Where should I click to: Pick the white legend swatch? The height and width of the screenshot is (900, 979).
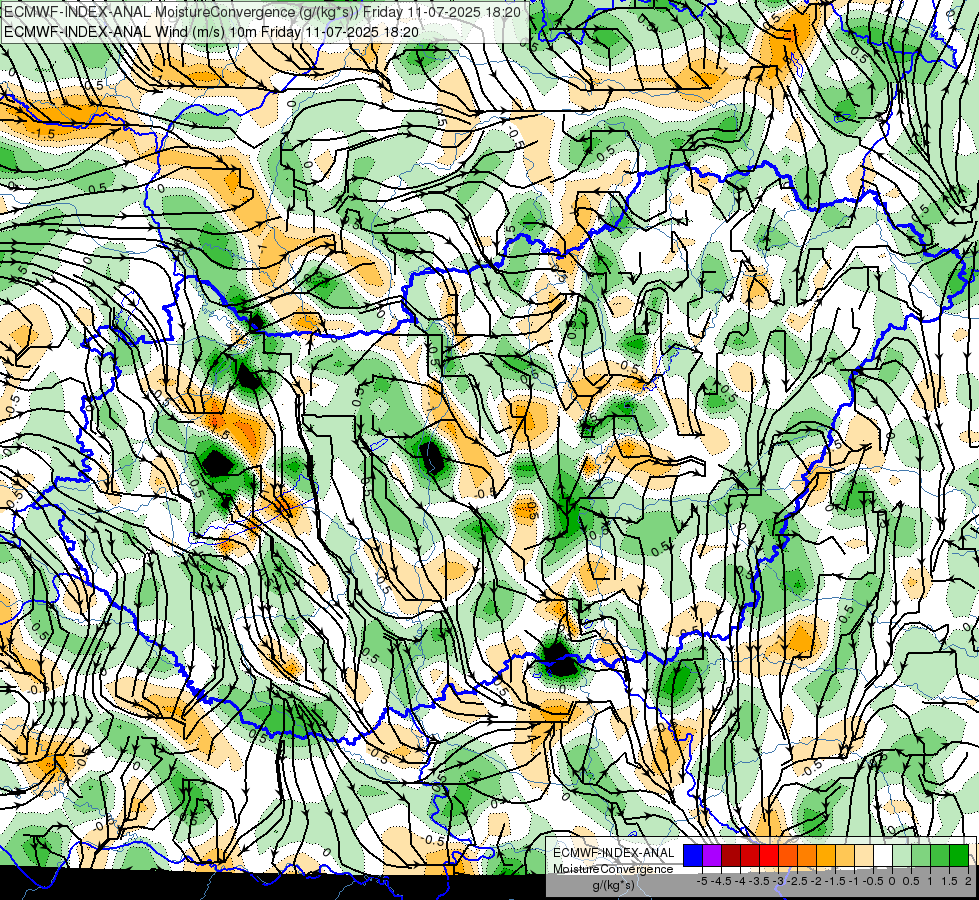(x=883, y=856)
